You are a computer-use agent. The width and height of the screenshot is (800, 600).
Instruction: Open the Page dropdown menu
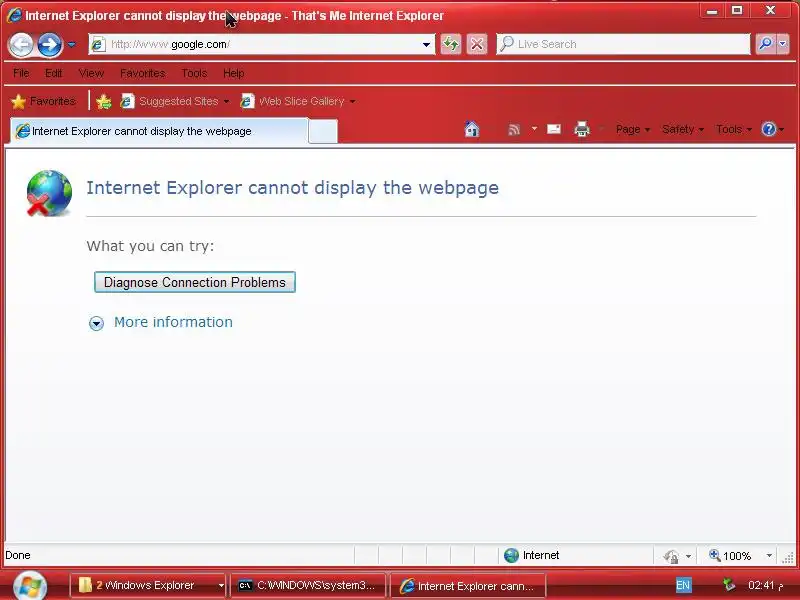pyautogui.click(x=633, y=129)
